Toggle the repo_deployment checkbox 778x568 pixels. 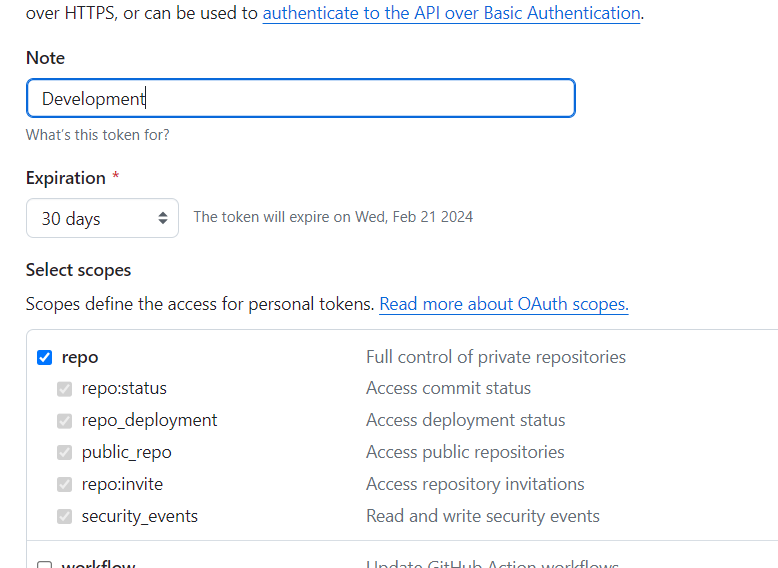(x=64, y=421)
